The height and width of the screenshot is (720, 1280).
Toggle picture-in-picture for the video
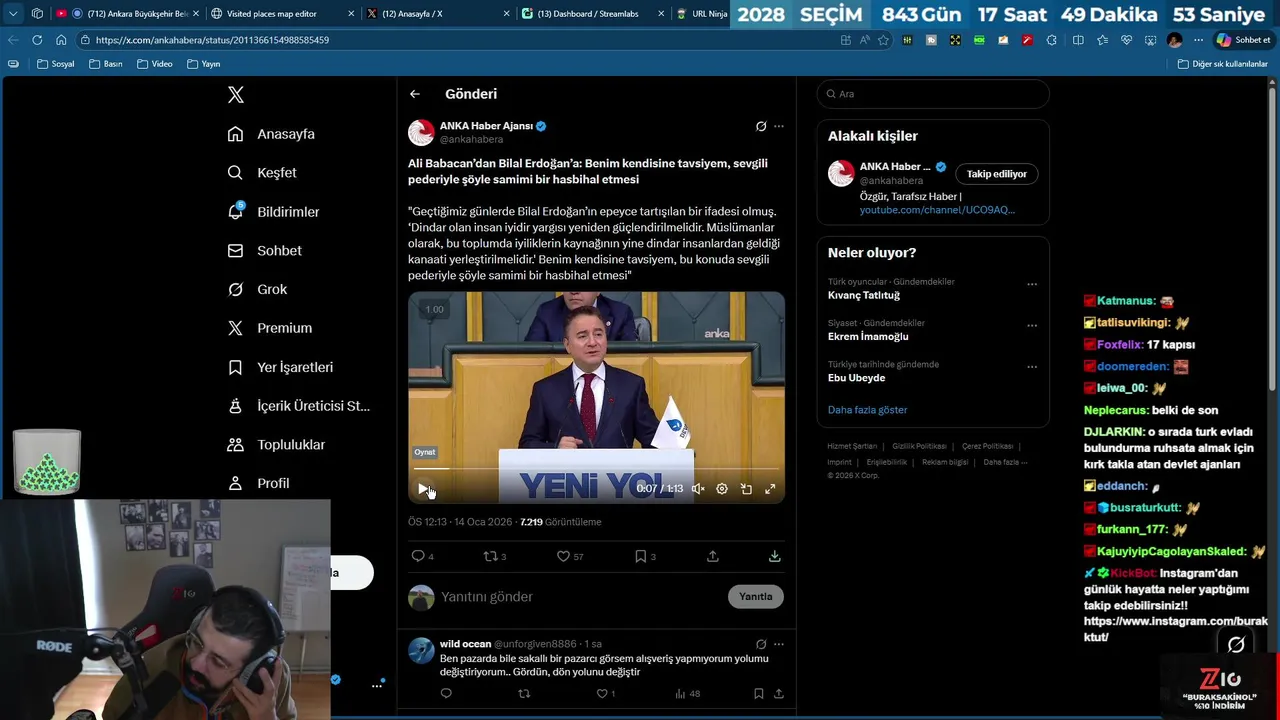(x=746, y=489)
